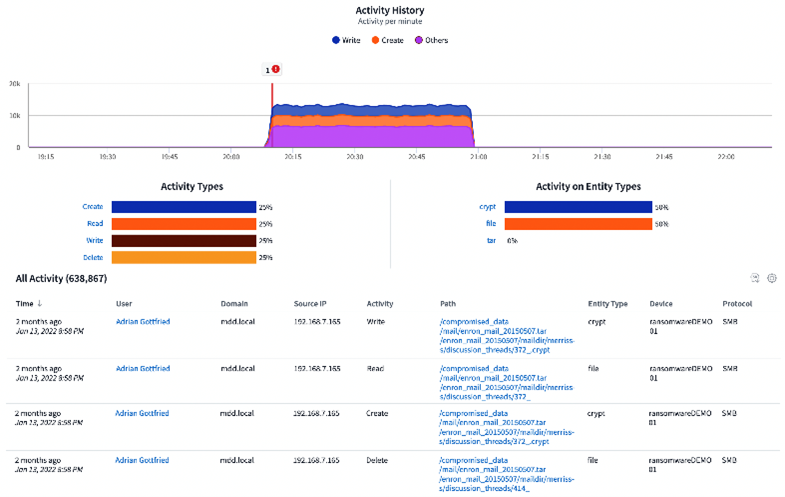The height and width of the screenshot is (497, 785).
Task: Click the Time column sort arrow
Action: (x=41, y=303)
